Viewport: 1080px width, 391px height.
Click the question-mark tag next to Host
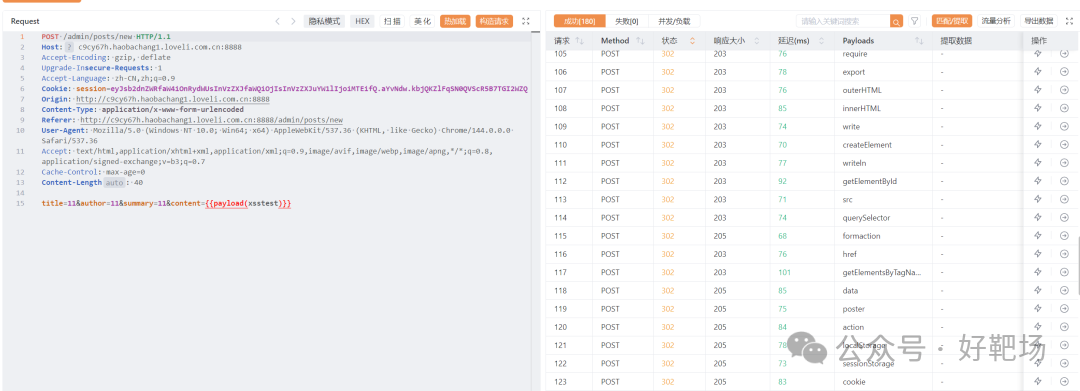(69, 47)
